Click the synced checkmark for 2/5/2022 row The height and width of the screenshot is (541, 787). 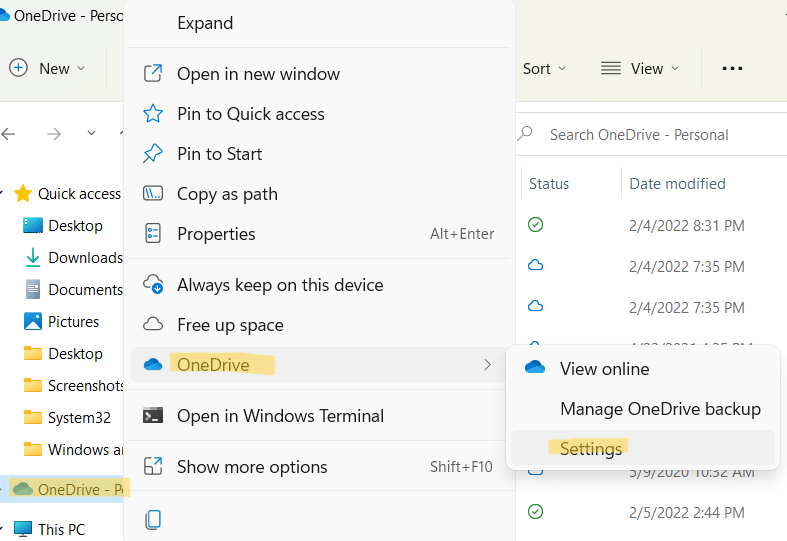(536, 511)
